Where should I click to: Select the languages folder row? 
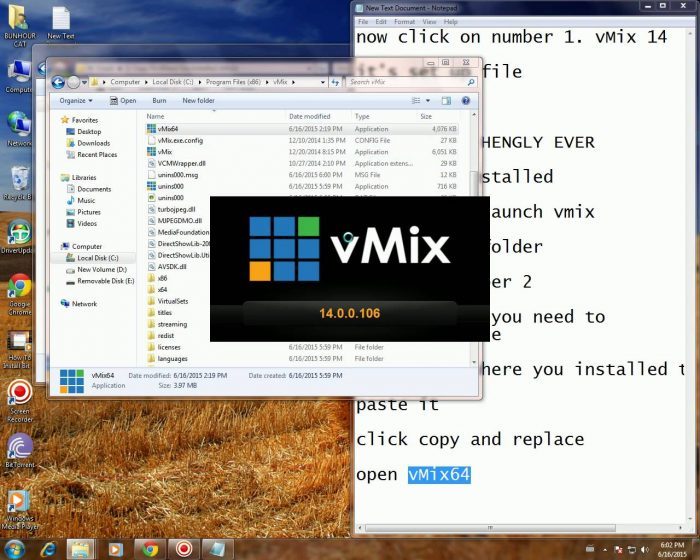coord(302,359)
